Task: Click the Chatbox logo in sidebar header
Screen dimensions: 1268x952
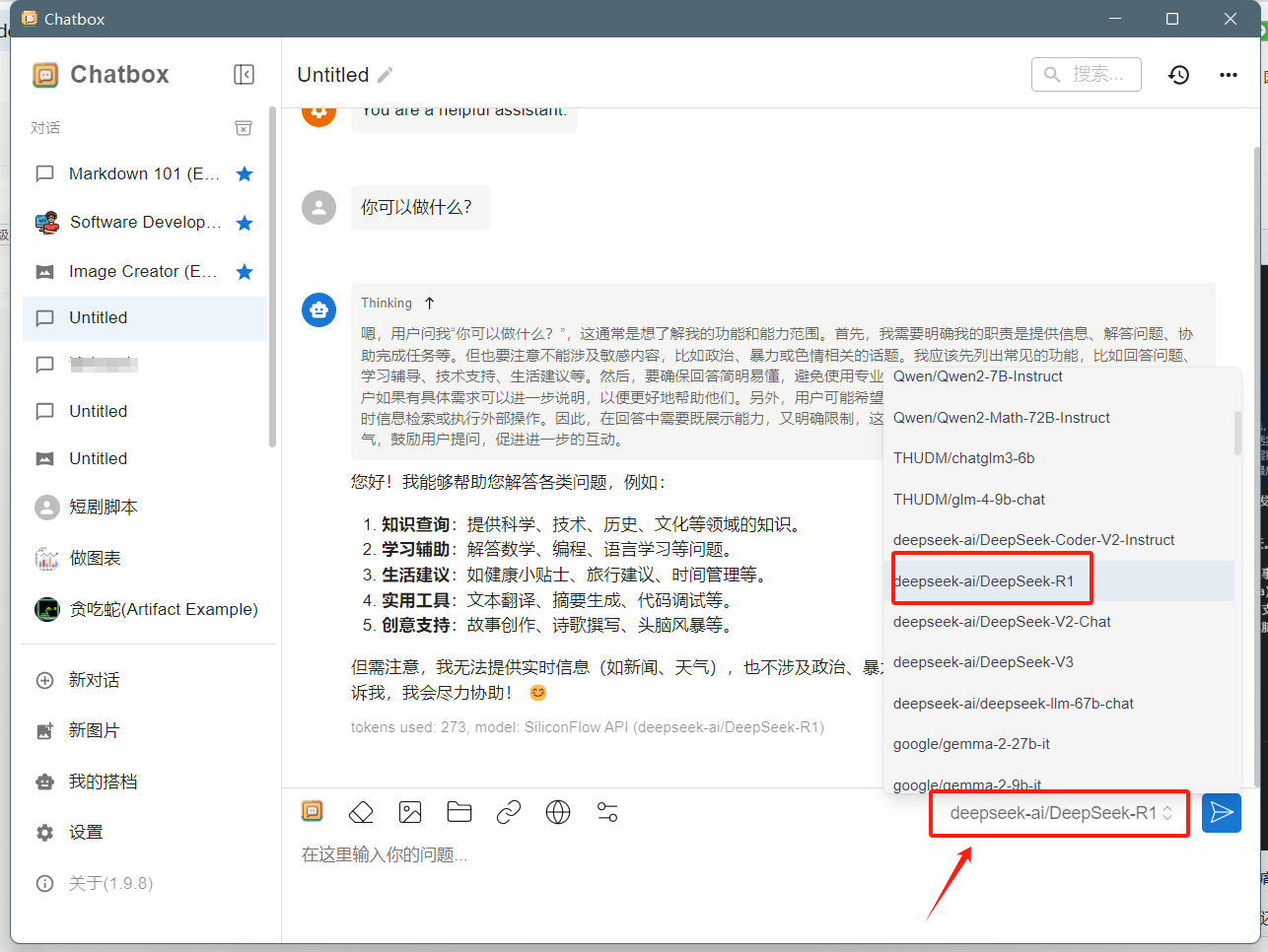Action: click(x=45, y=75)
